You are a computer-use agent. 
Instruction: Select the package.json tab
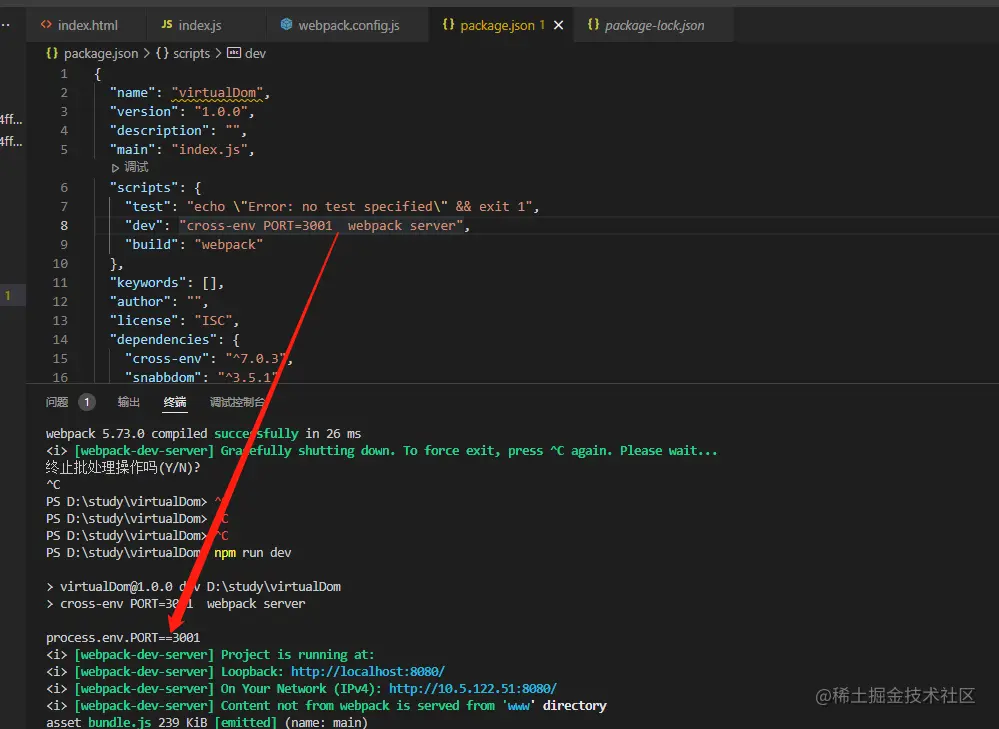[x=497, y=25]
